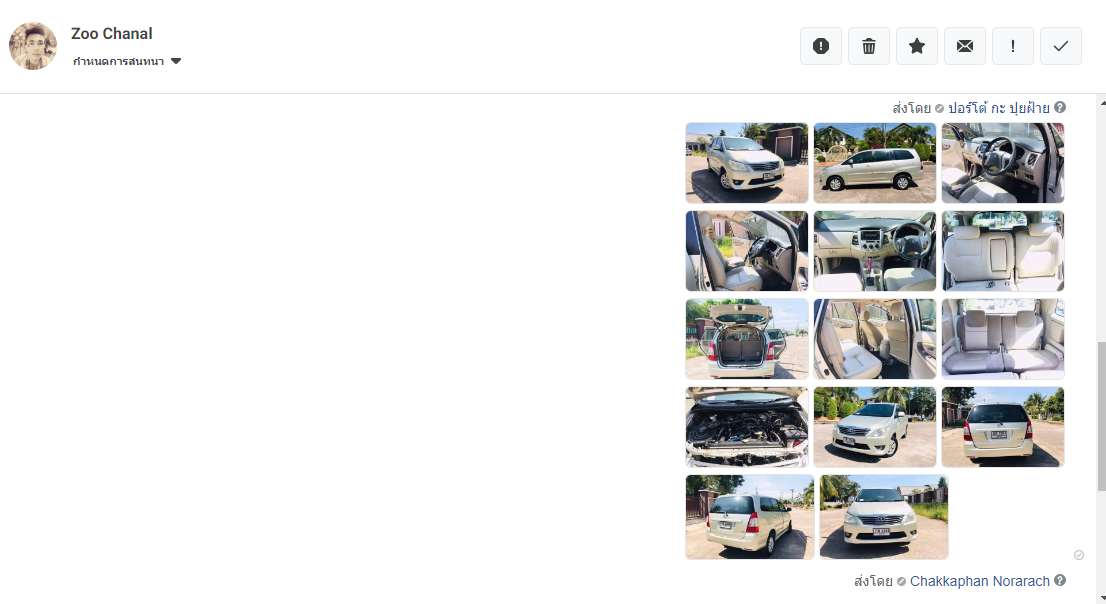The image size is (1106, 604).
Task: Open the open-trunk rear view photo
Action: point(746,339)
